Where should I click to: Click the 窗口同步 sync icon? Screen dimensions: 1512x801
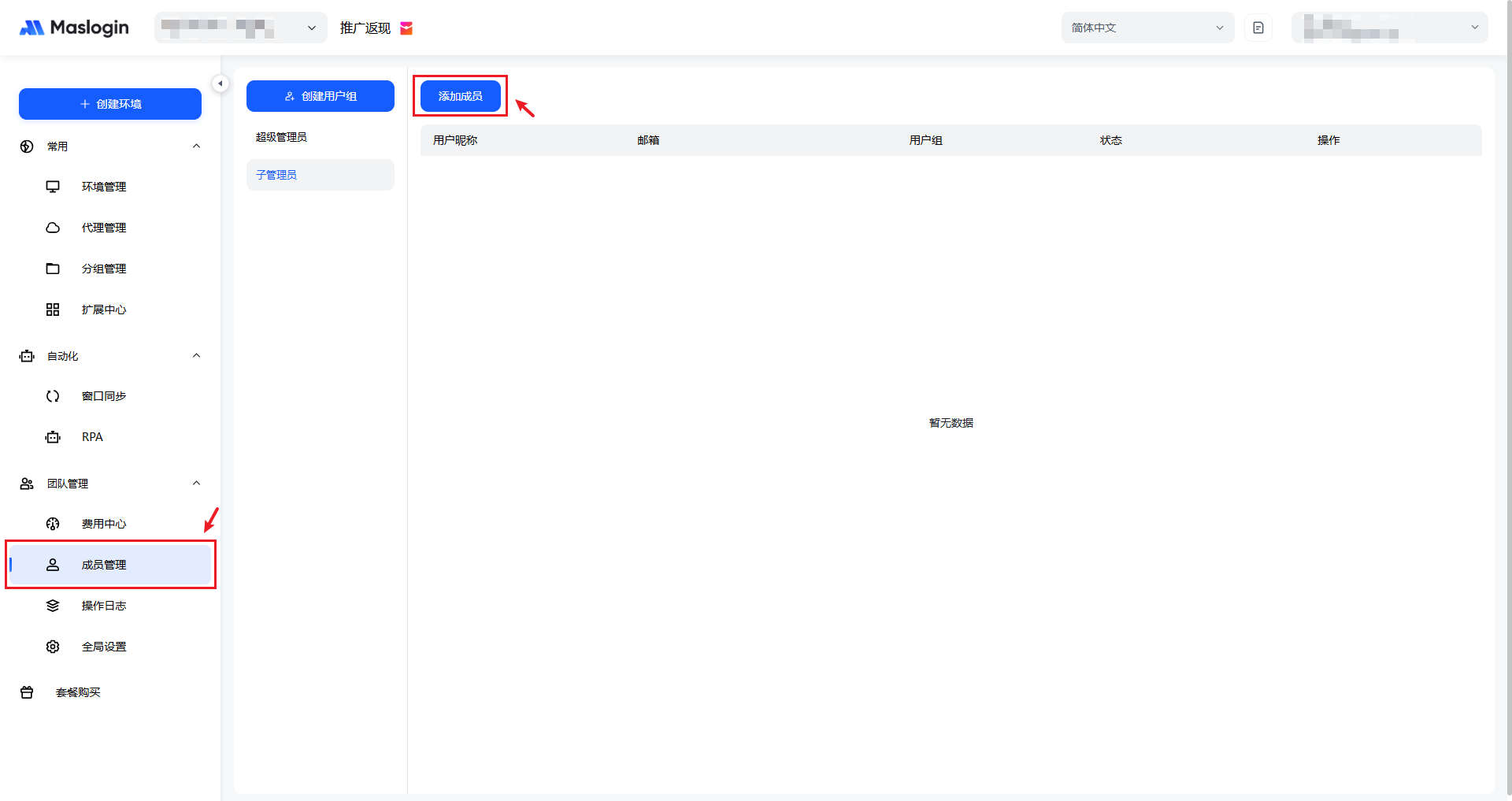53,396
